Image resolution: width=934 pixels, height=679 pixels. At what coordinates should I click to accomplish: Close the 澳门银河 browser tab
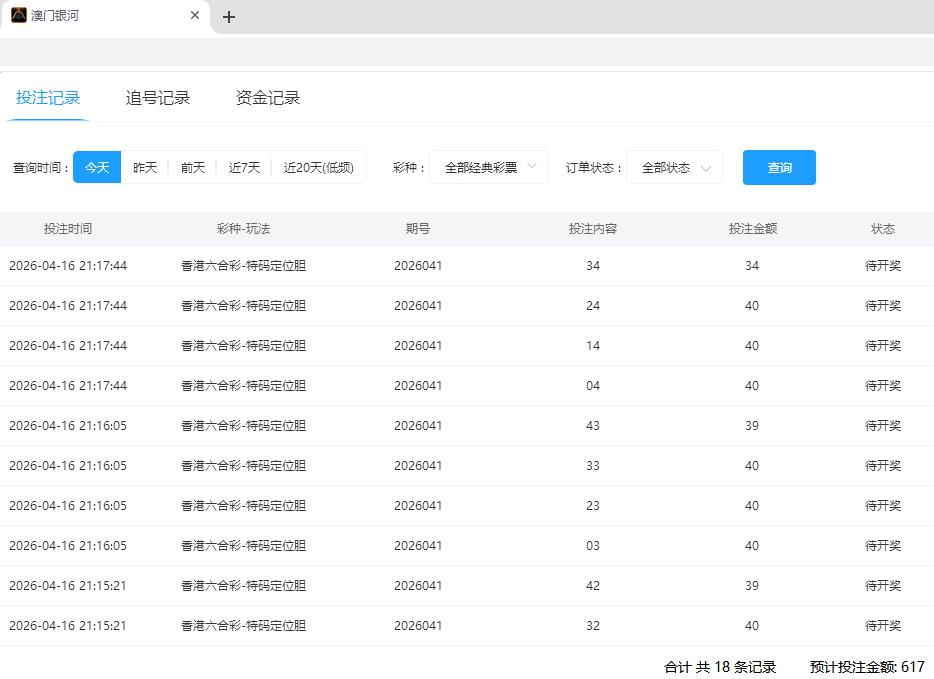(x=195, y=16)
